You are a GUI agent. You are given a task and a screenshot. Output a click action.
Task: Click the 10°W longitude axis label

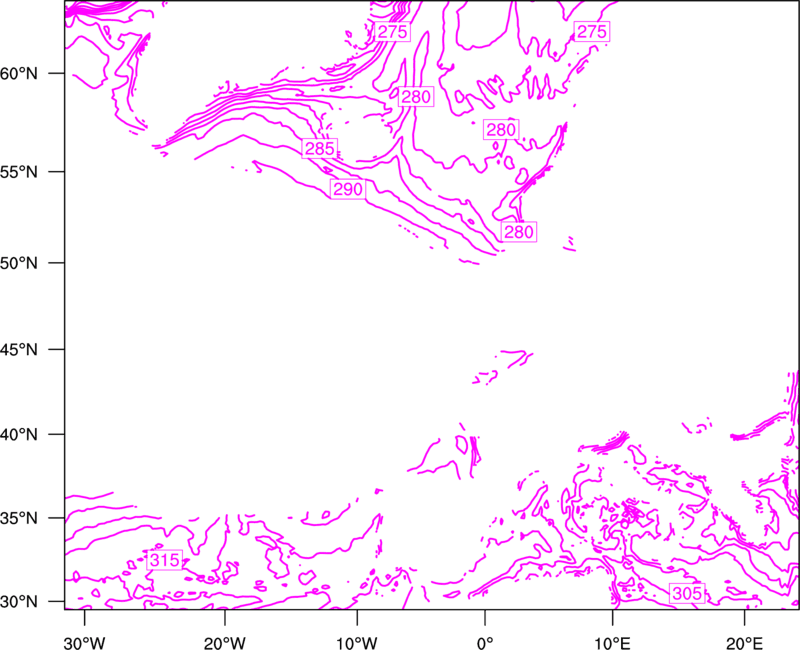(x=357, y=643)
